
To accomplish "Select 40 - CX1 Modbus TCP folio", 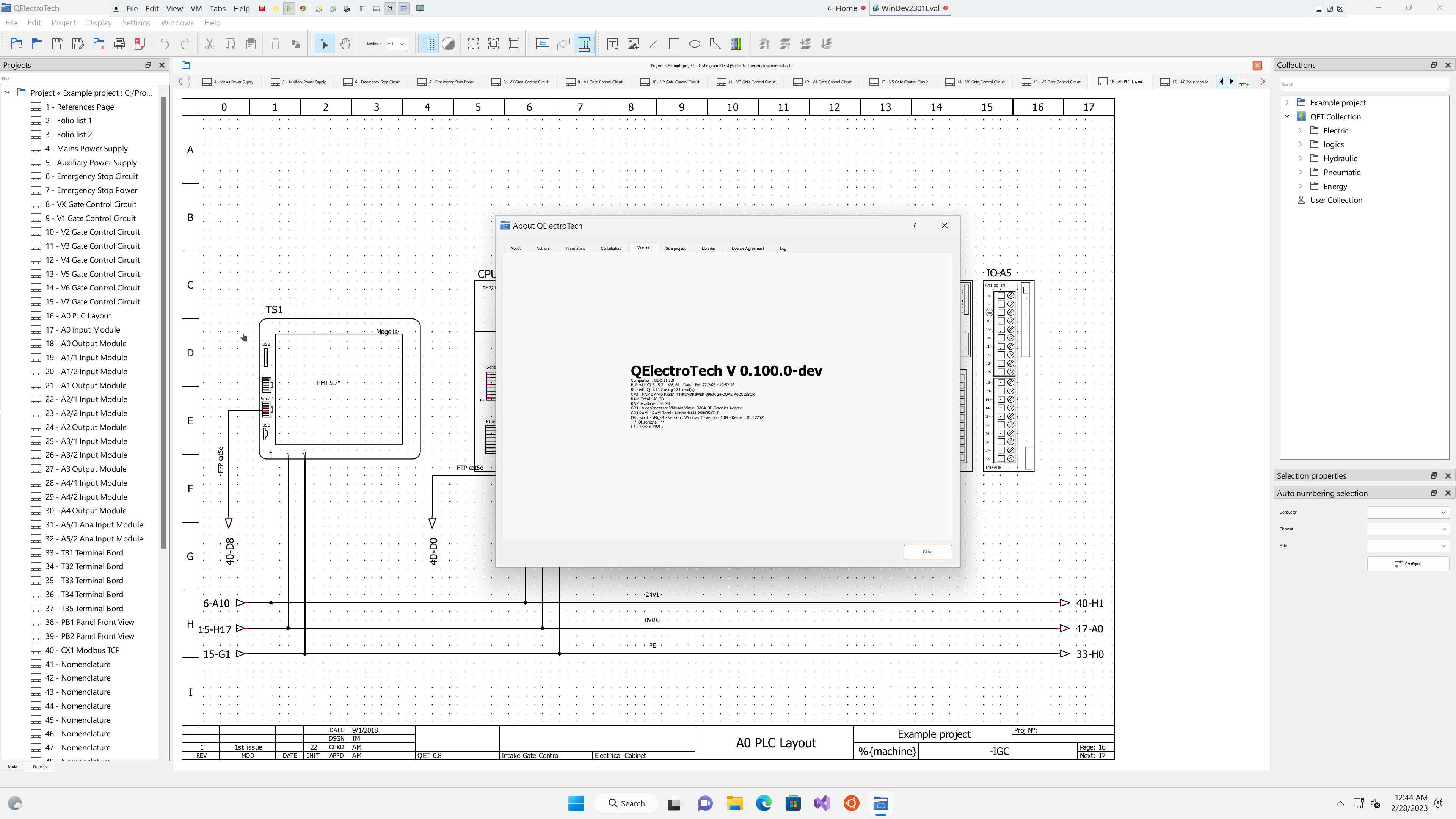I will click(83, 650).
